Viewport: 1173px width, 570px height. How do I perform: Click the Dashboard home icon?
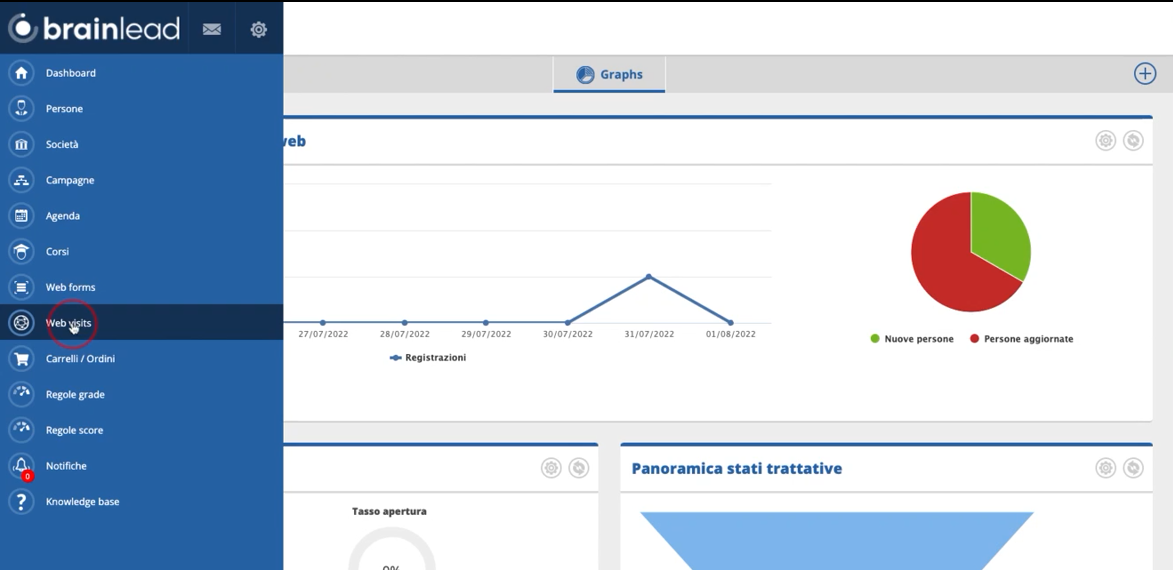(21, 73)
